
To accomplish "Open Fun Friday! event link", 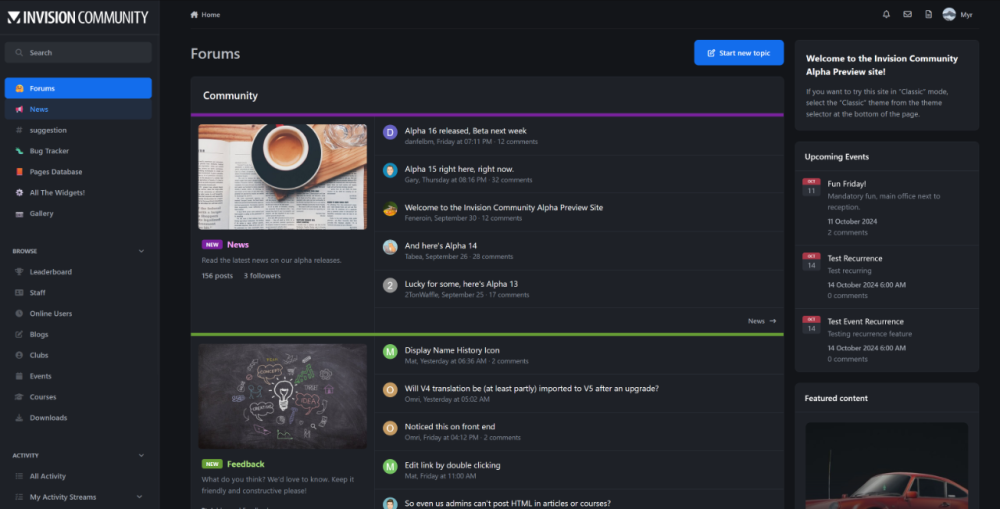I will click(x=846, y=184).
